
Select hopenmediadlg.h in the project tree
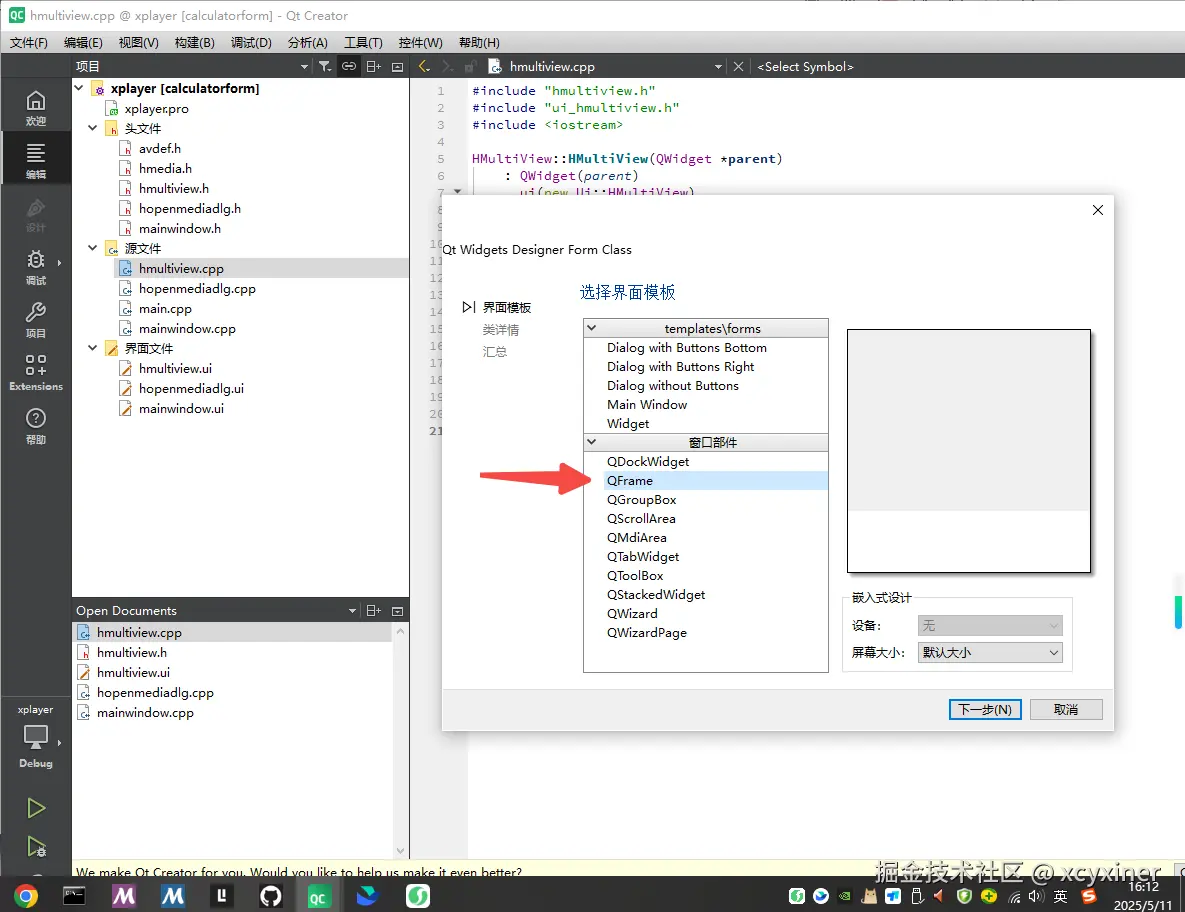tap(190, 209)
